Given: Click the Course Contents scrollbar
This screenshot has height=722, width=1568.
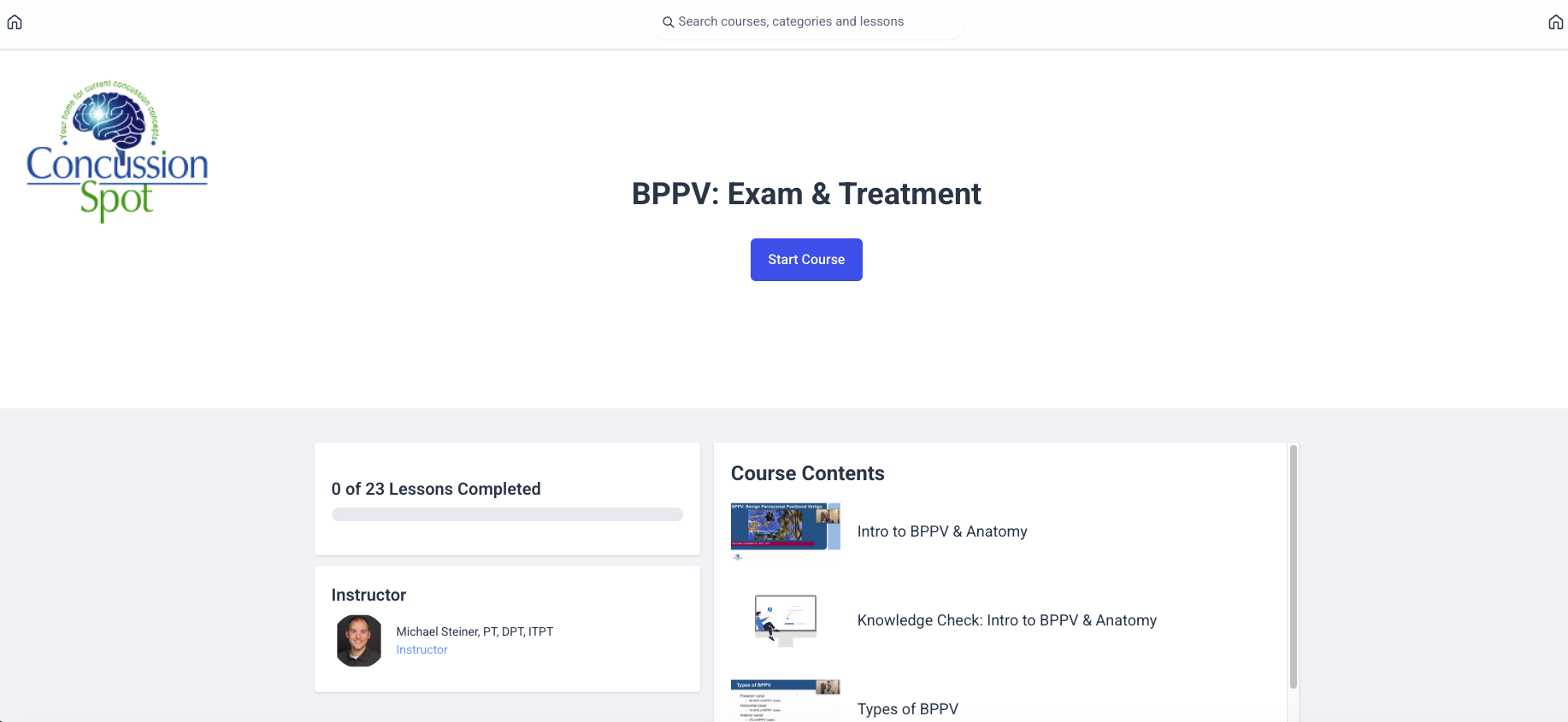Looking at the screenshot, I should point(1294,566).
